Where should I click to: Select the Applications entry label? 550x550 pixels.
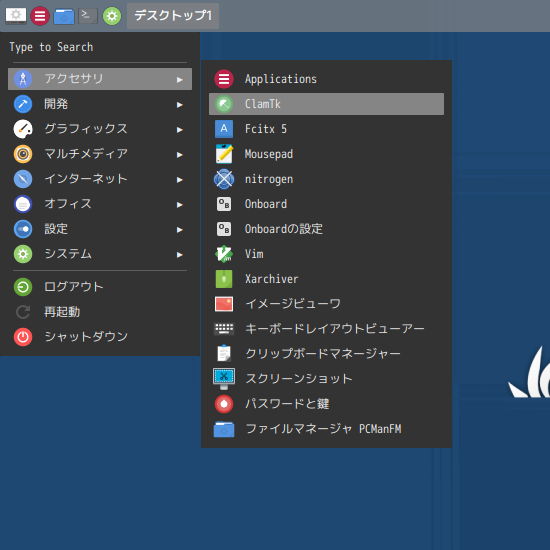[281, 79]
